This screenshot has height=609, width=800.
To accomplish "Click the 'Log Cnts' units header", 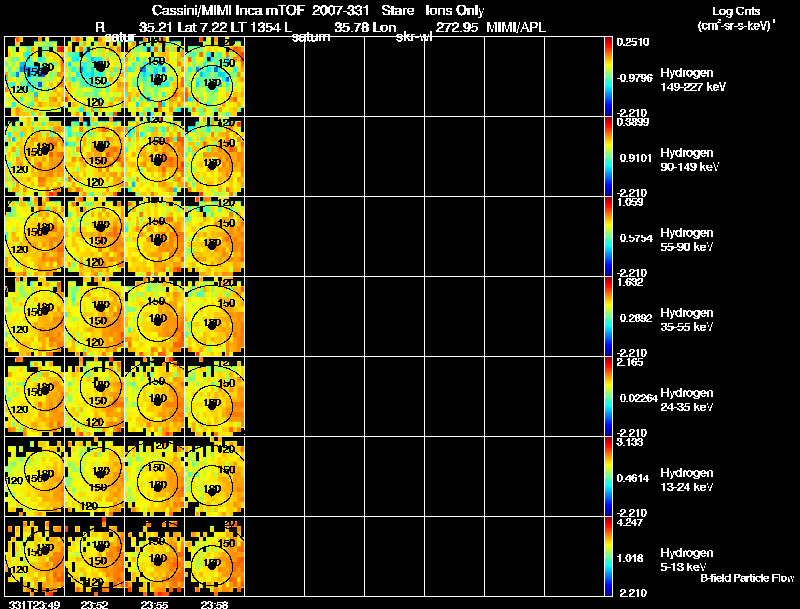I will [x=736, y=11].
